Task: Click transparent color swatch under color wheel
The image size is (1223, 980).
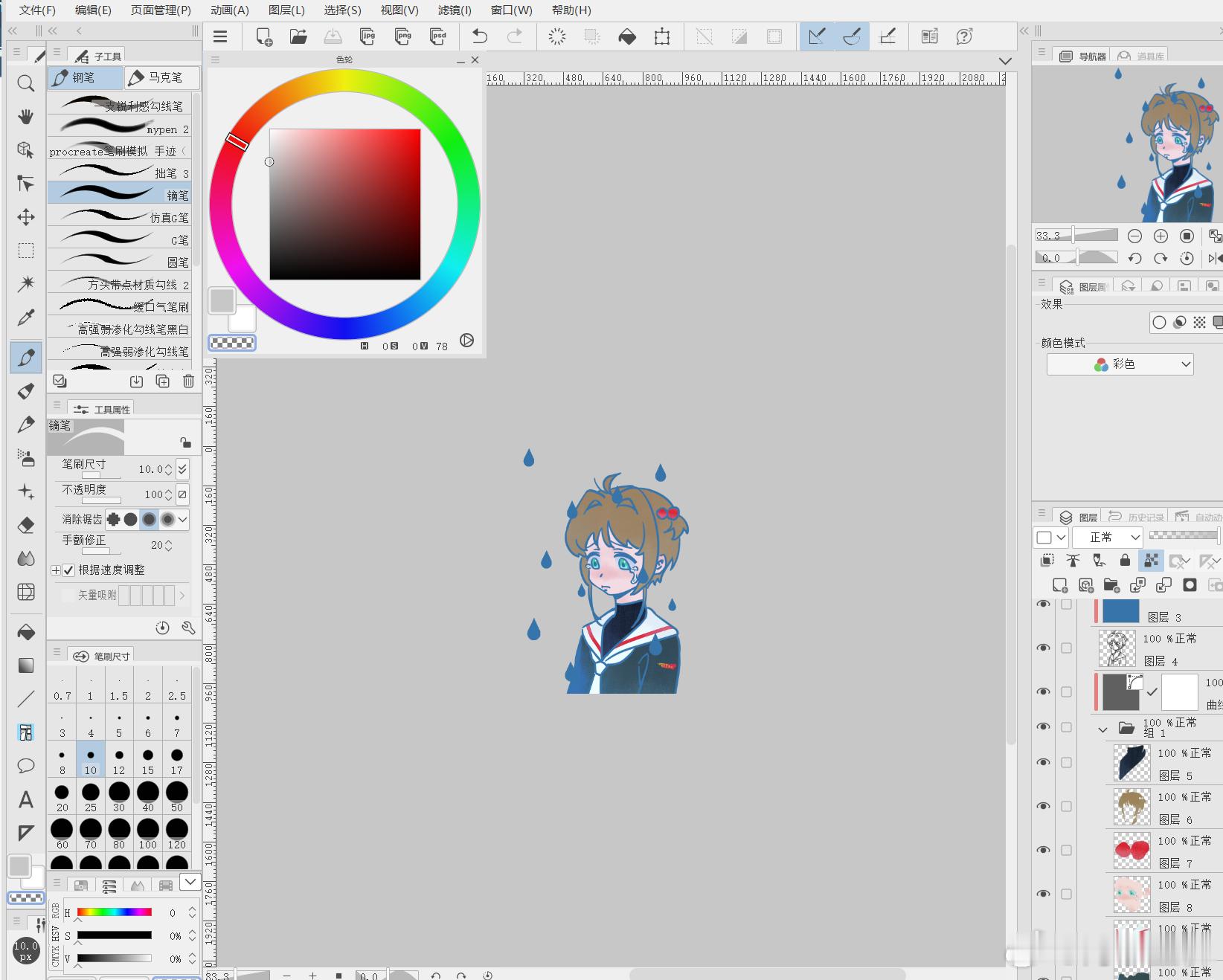Action: tap(232, 343)
